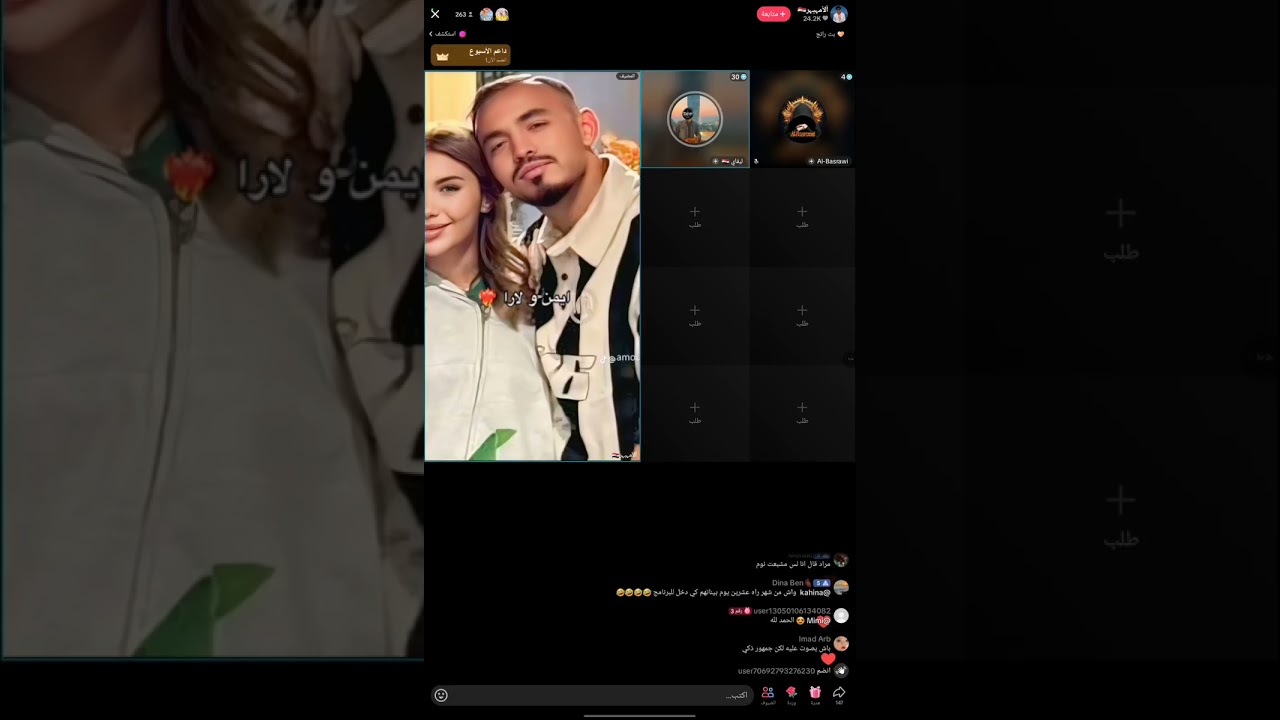Tap the second top-viewer avatar beside 263
1280x720 pixels.
[x=502, y=14]
